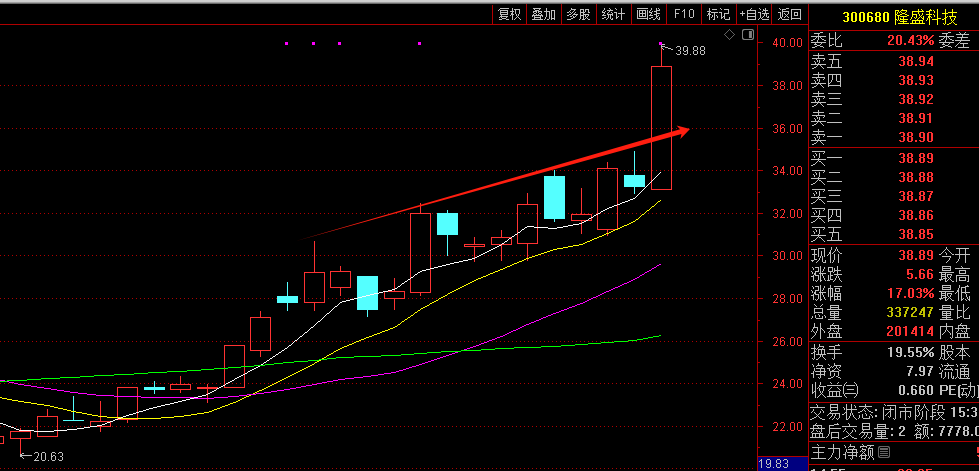
Task: Open the 画线 drawing tools
Action: (648, 14)
